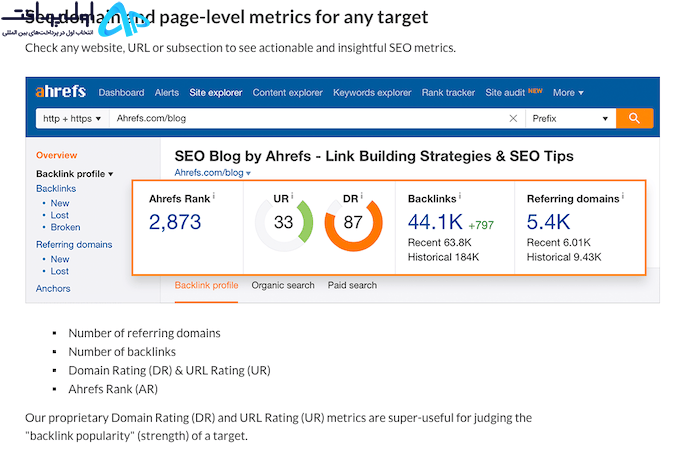Click the info icon next to DR

pyautogui.click(x=361, y=196)
